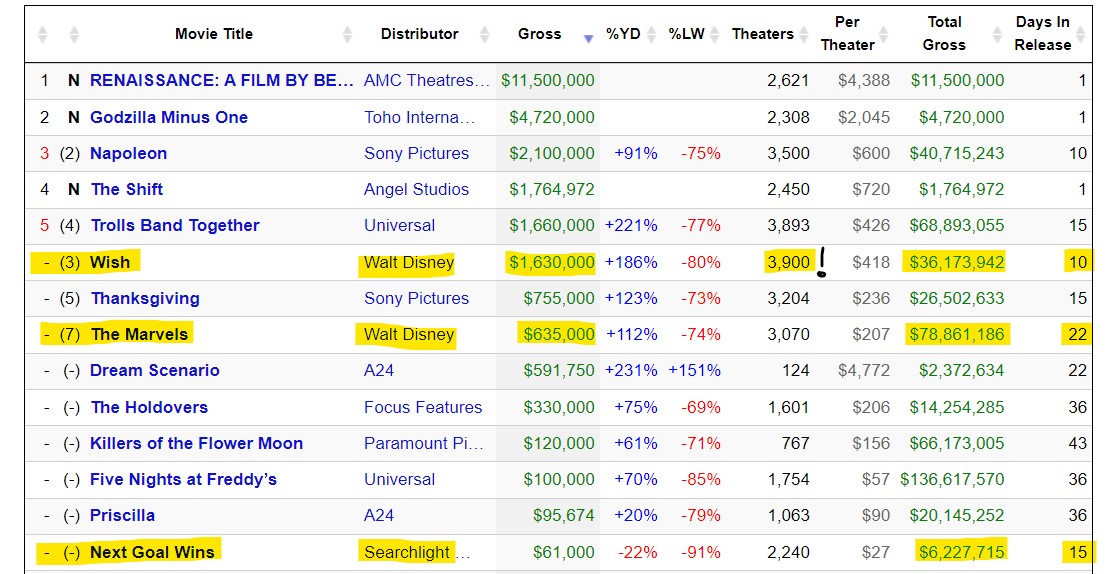The image size is (1106, 574).
Task: Click Focus Features distributor link
Action: pyautogui.click(x=423, y=407)
